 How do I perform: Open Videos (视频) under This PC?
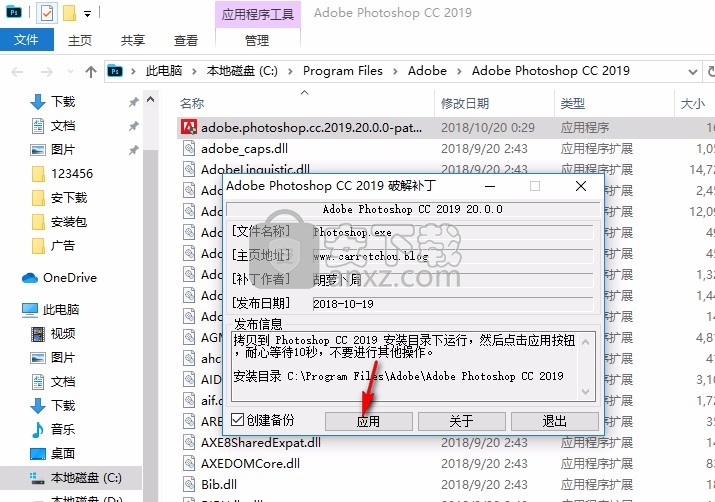pyautogui.click(x=63, y=333)
